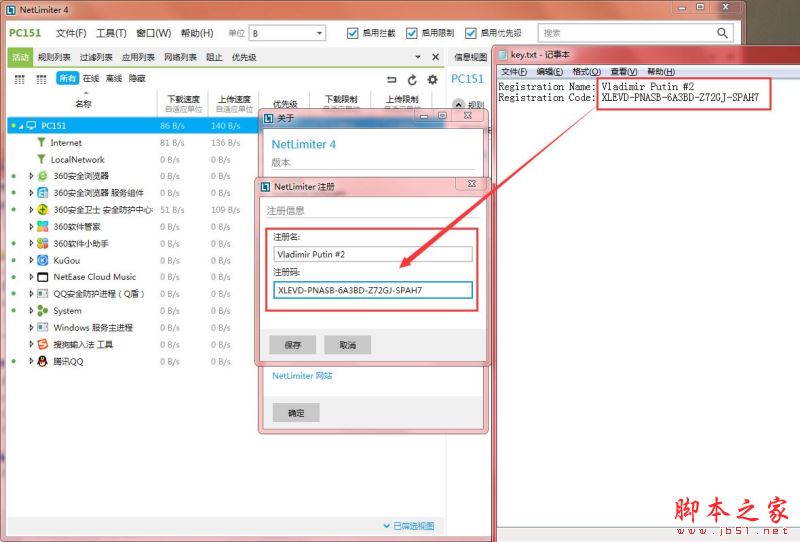Click the KuGou app icon
The image size is (800, 542).
coord(43,260)
